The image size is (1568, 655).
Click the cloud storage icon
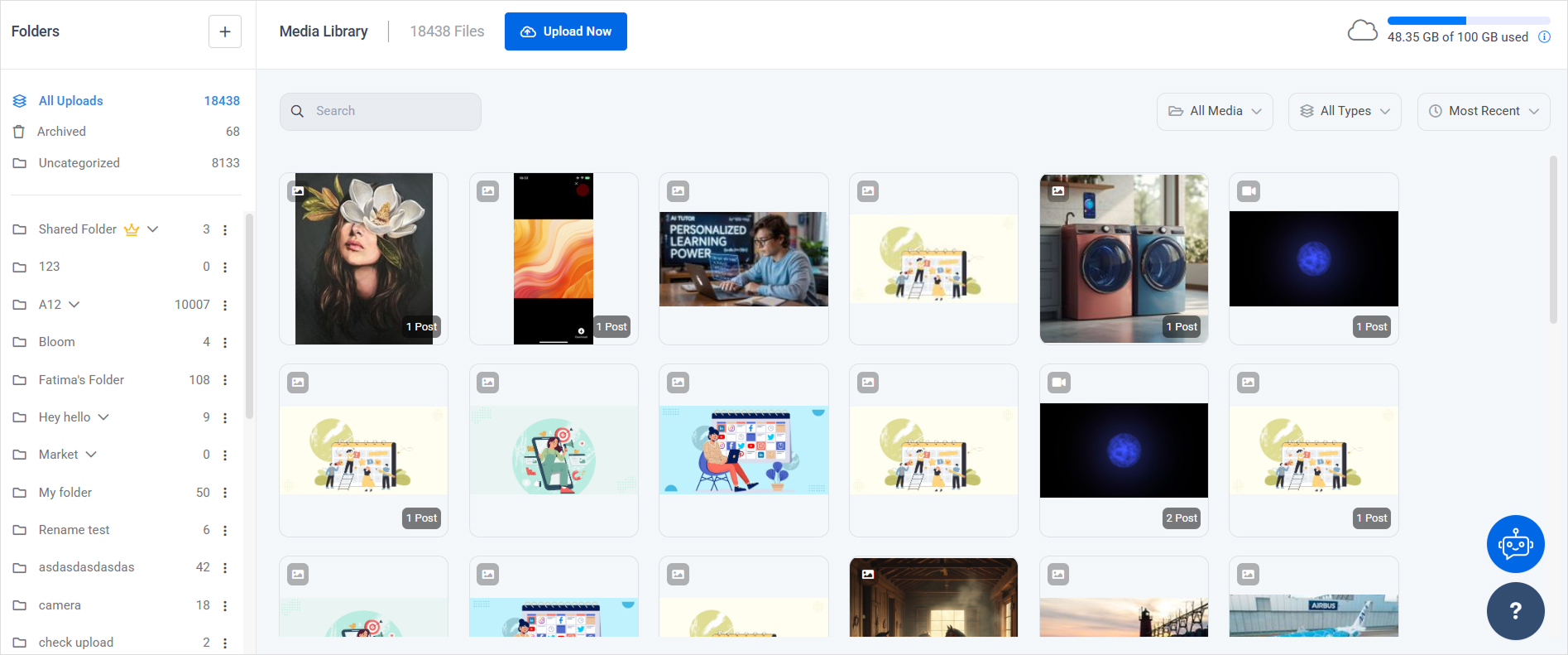pyautogui.click(x=1362, y=31)
